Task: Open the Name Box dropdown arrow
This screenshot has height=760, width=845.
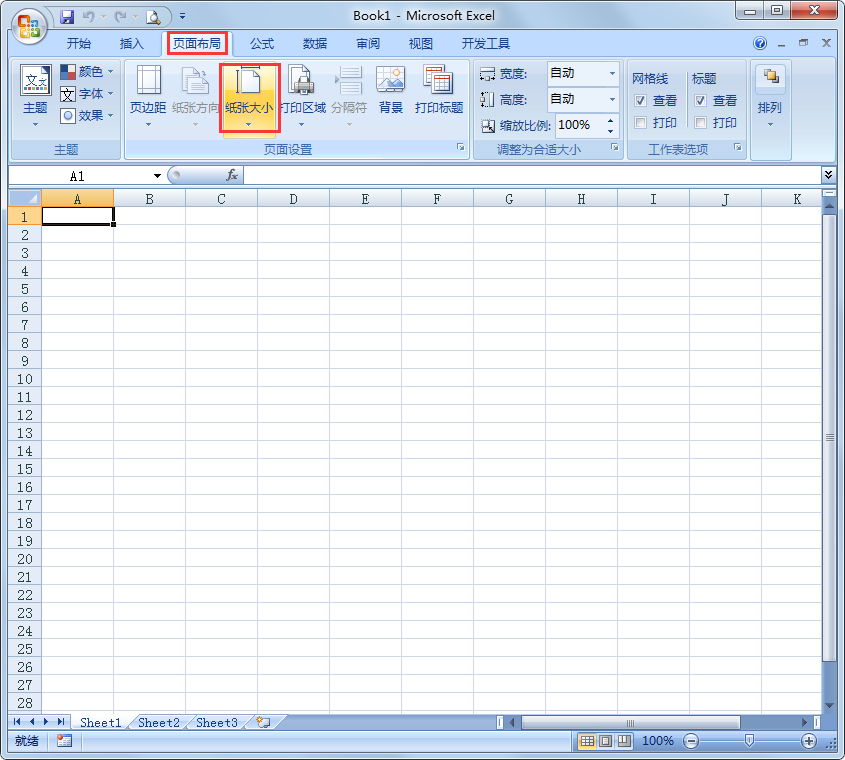Action: click(x=156, y=174)
